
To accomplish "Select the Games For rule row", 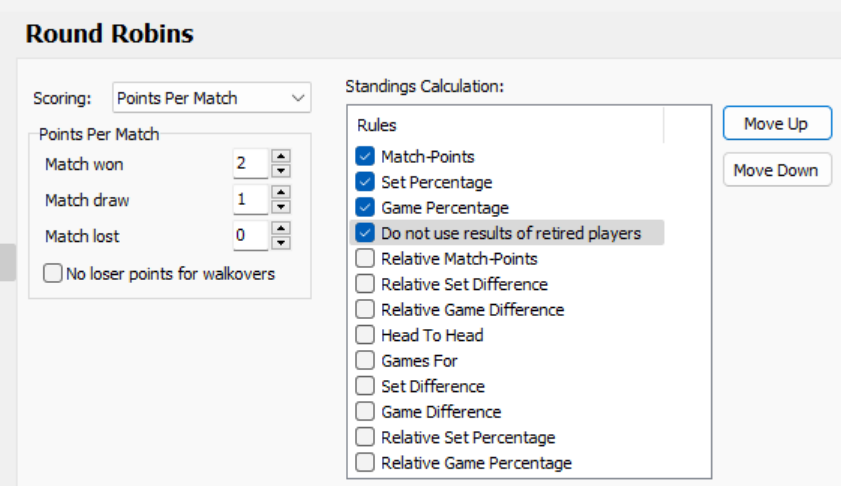I will click(420, 361).
